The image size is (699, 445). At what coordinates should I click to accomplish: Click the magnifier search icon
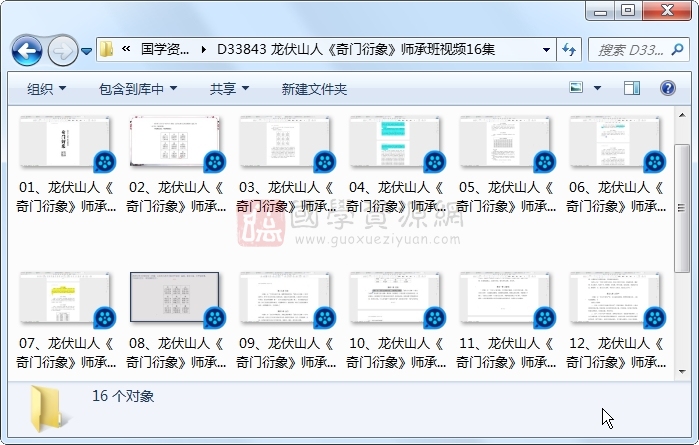click(677, 49)
